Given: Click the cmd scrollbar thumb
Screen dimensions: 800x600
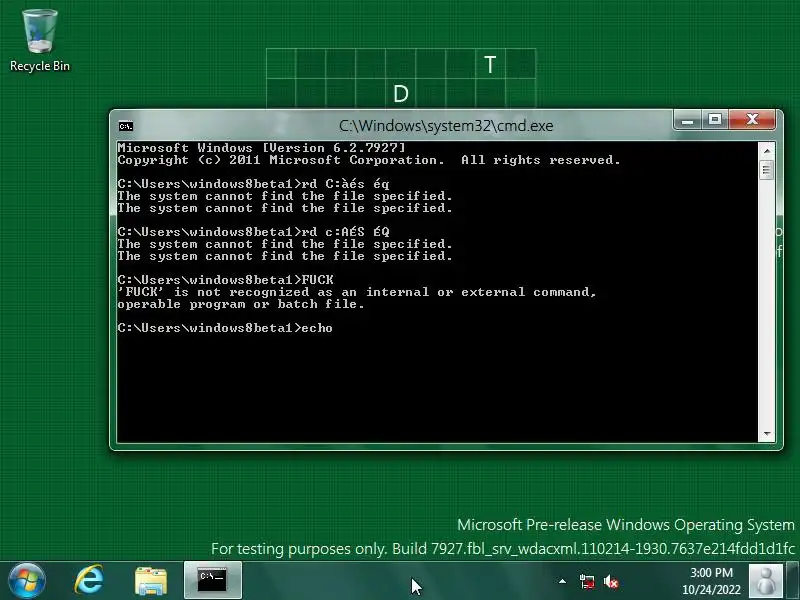Looking at the screenshot, I should [766, 170].
